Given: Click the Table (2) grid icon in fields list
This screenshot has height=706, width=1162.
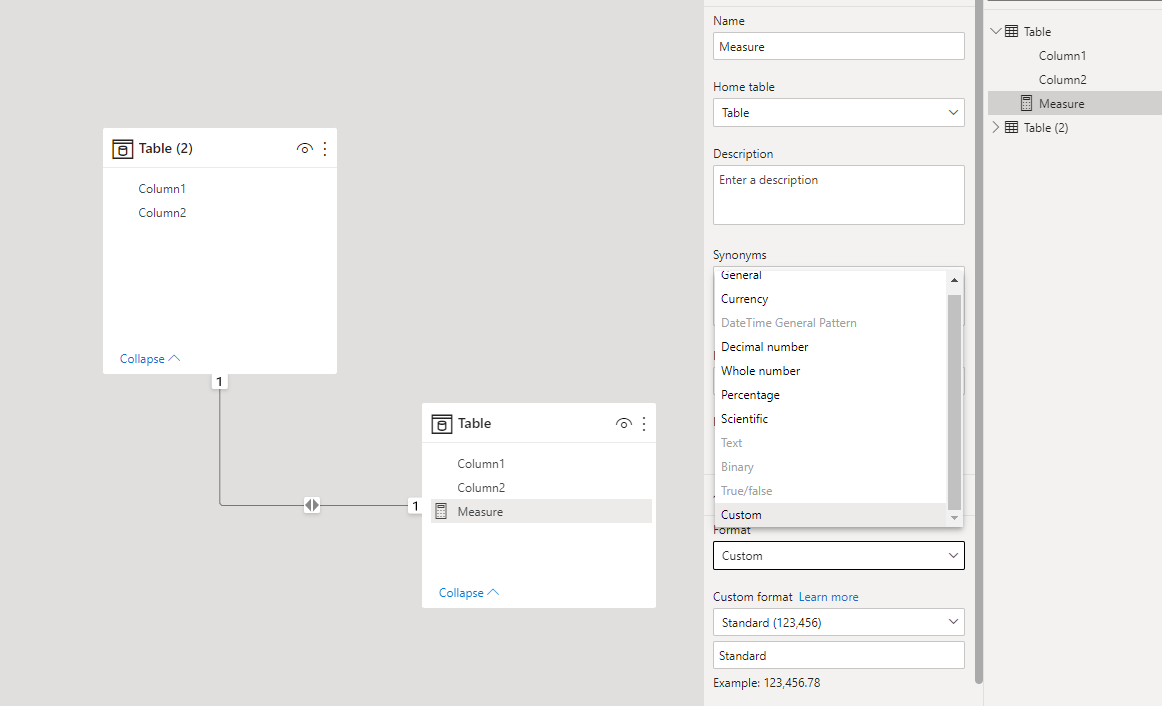Looking at the screenshot, I should click(1011, 127).
